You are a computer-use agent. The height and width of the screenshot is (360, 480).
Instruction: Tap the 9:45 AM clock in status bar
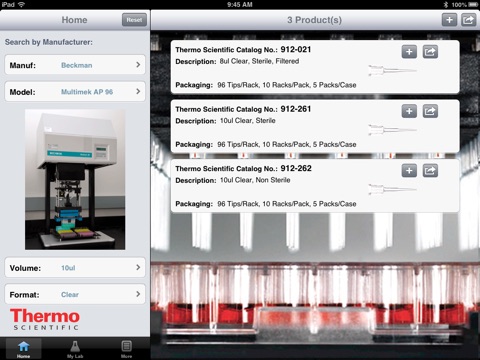point(240,4)
